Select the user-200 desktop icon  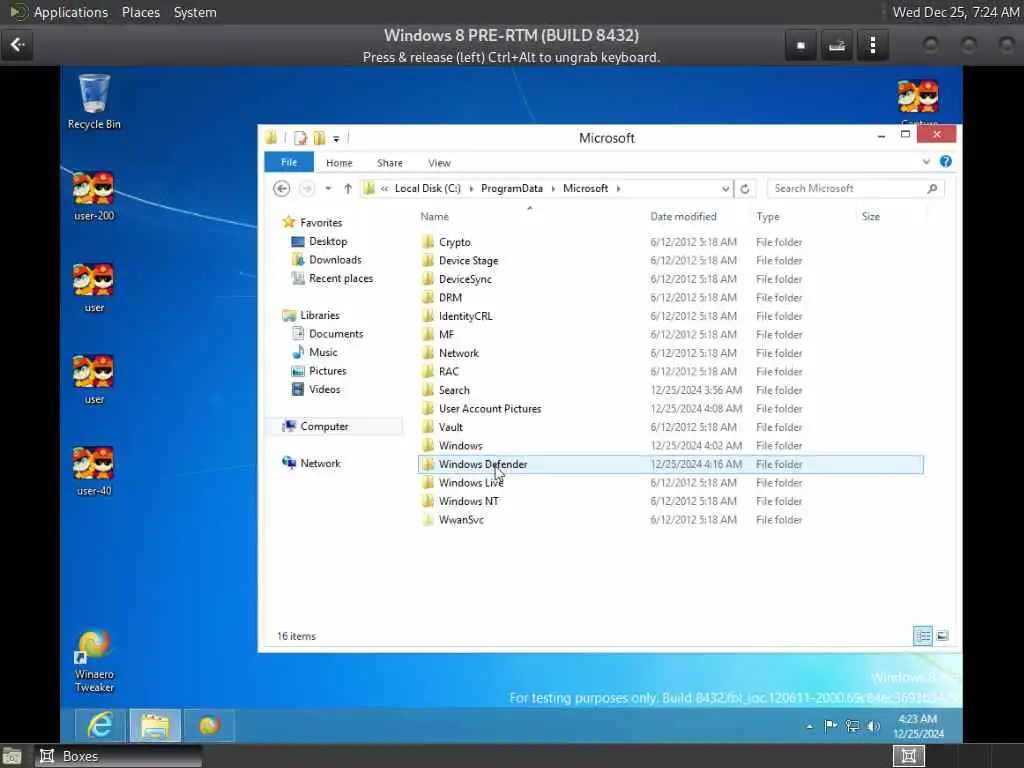[94, 196]
